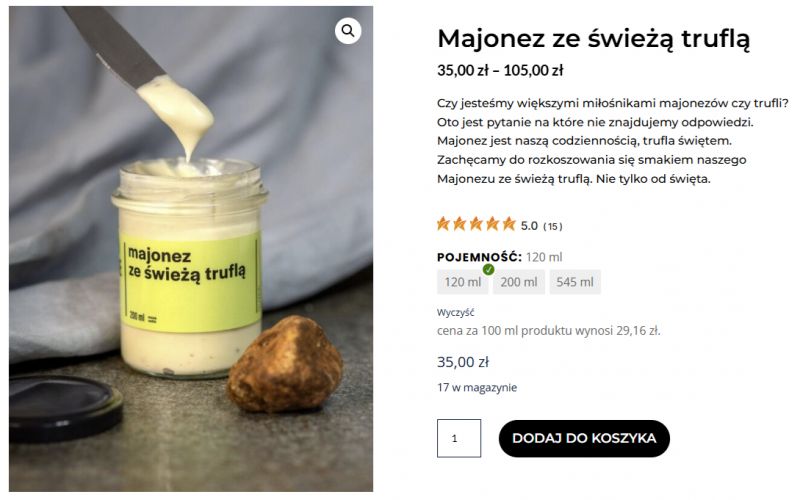This screenshot has width=800, height=500.
Task: Focus the quantity input field
Action: click(x=459, y=438)
